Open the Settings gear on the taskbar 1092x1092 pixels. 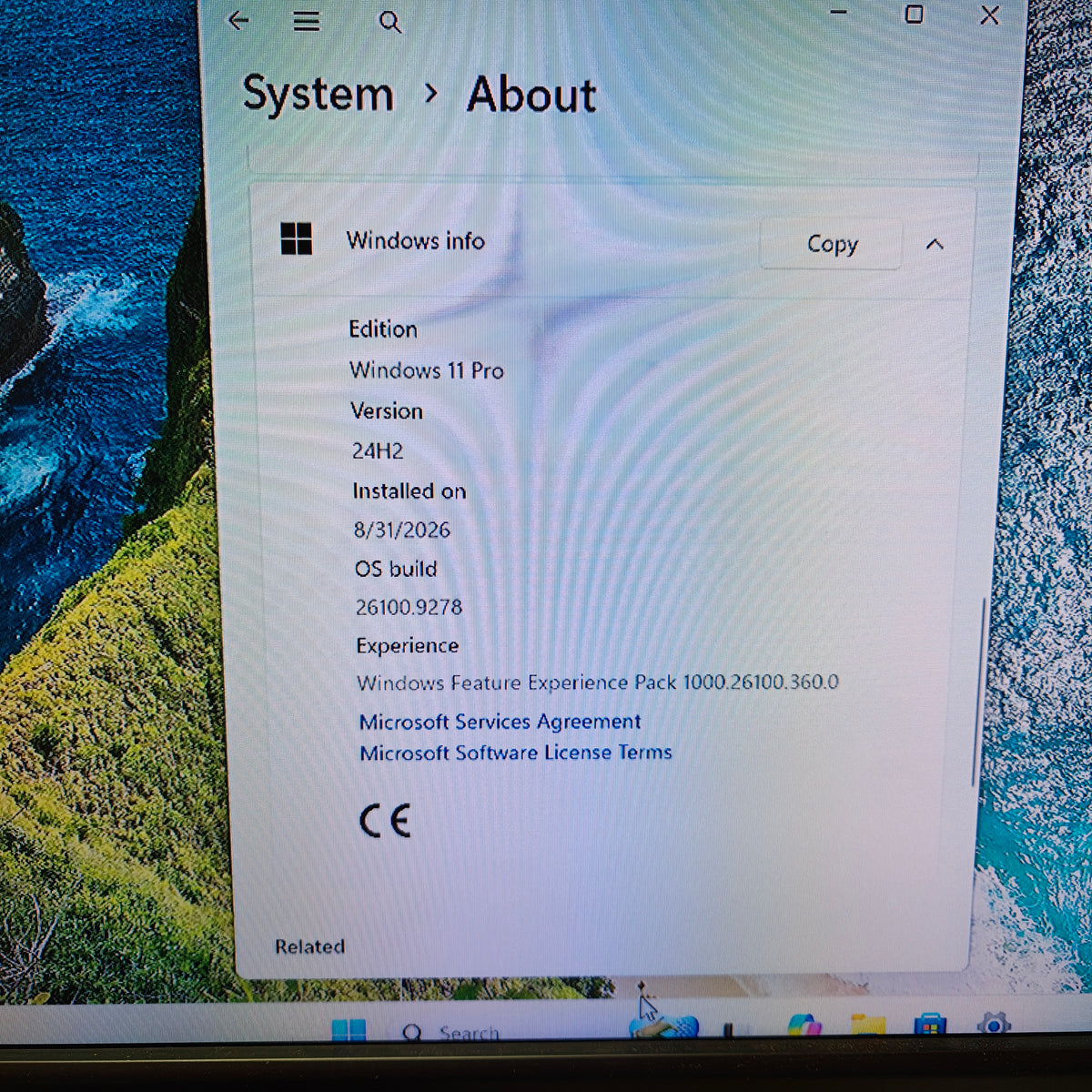pos(994,1025)
